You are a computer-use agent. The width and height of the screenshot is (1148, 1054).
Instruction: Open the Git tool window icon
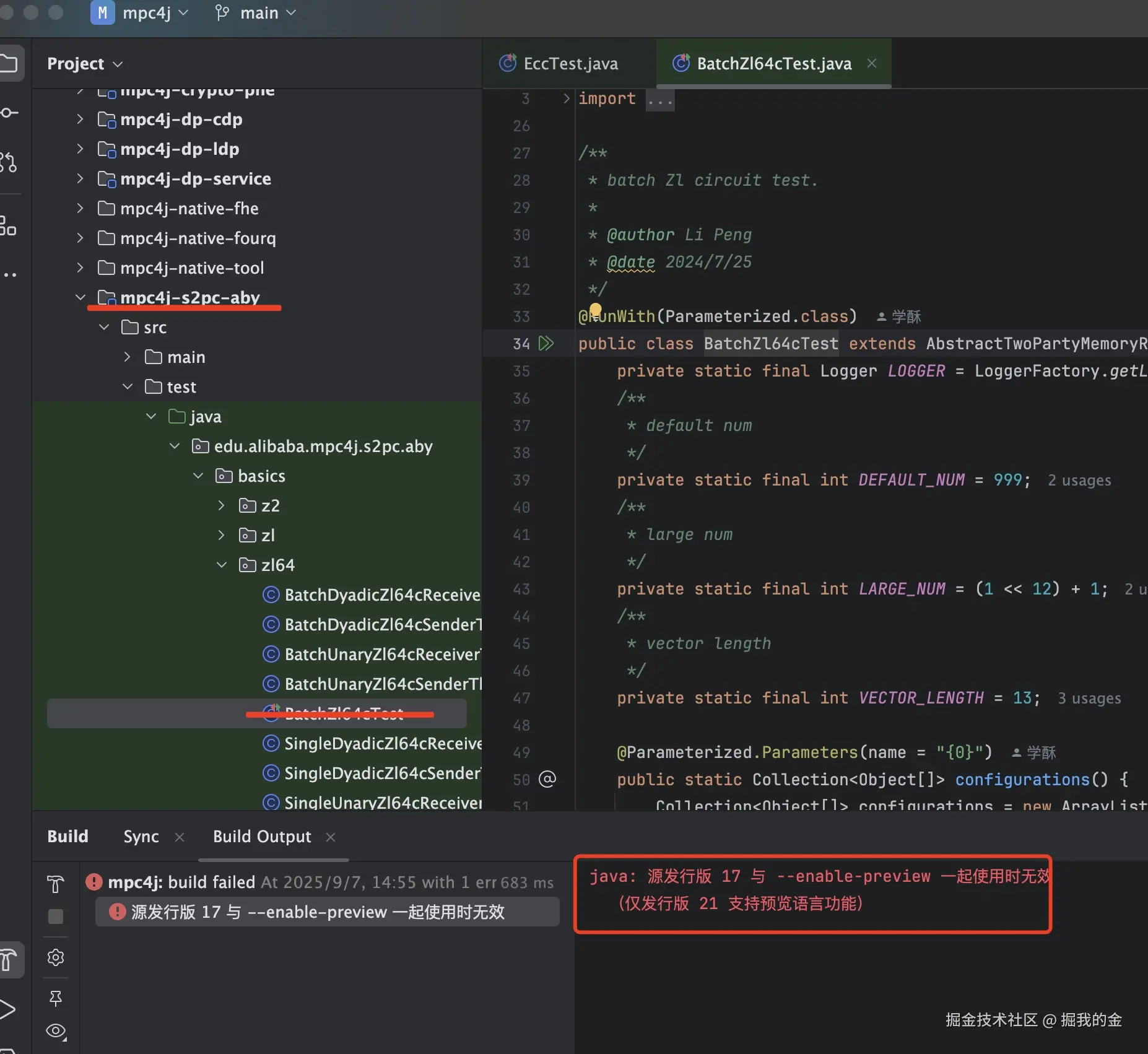(9, 162)
